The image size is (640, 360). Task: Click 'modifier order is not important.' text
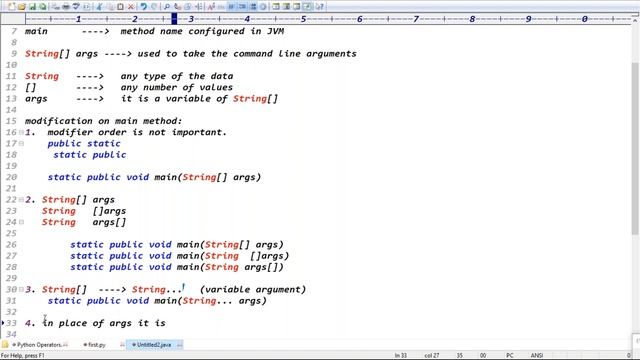(x=137, y=132)
